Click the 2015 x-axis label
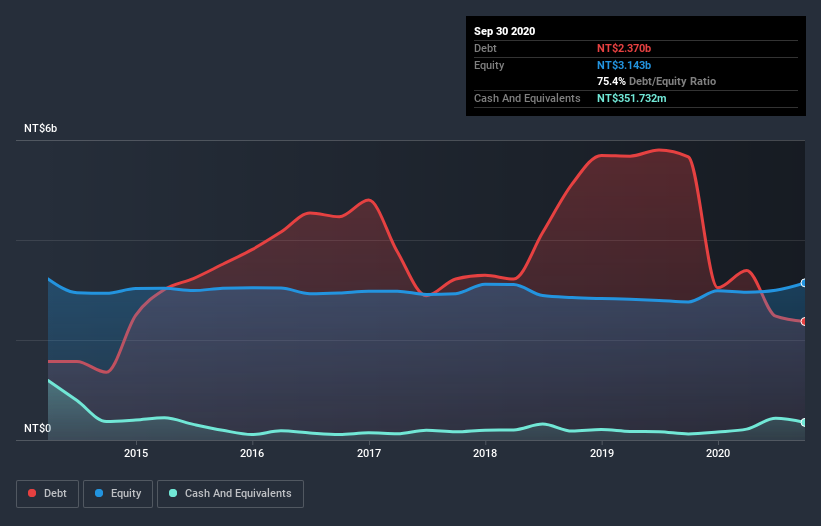This screenshot has width=821, height=526. [x=136, y=453]
